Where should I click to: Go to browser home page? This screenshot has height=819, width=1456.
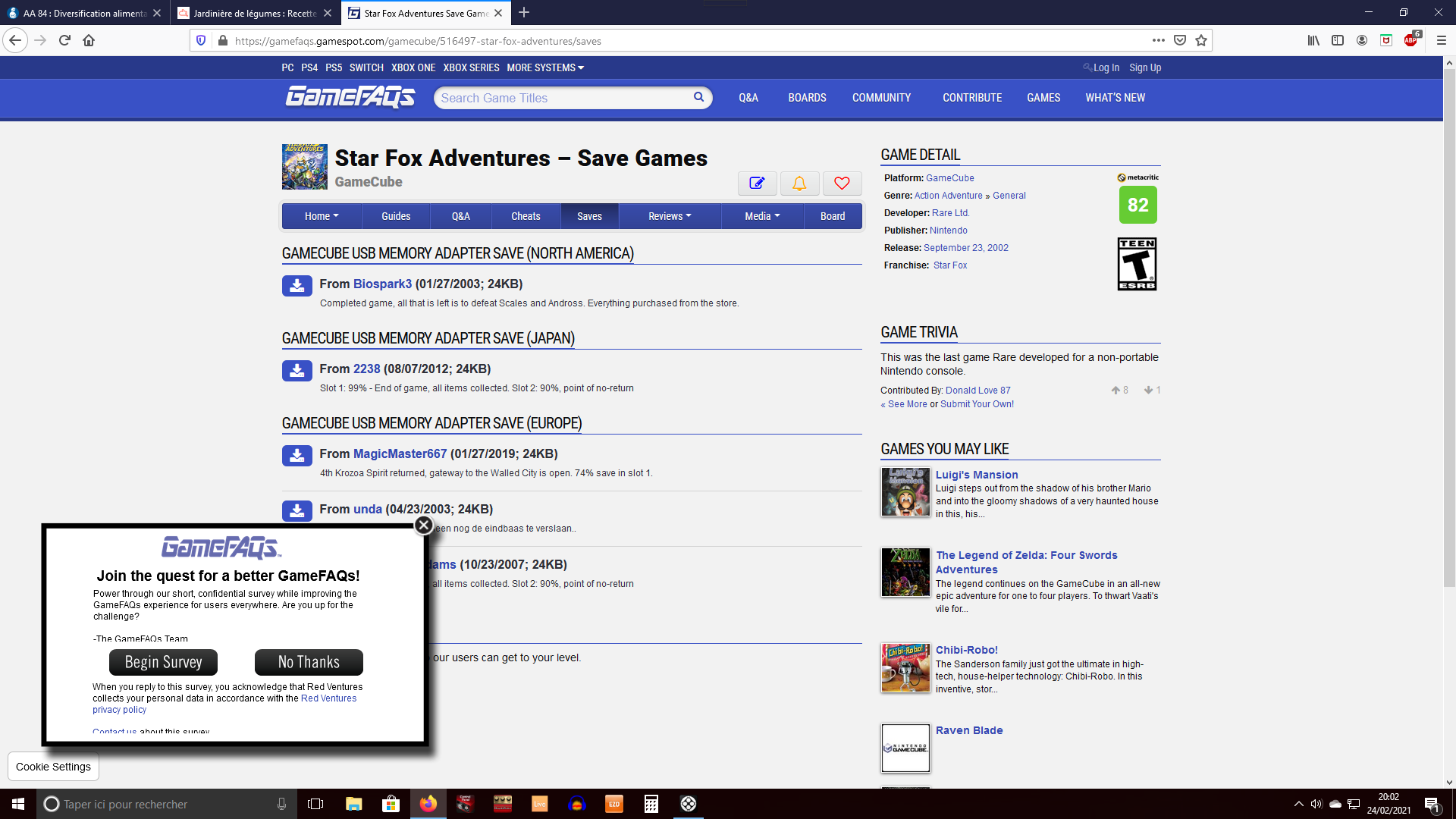coord(89,40)
